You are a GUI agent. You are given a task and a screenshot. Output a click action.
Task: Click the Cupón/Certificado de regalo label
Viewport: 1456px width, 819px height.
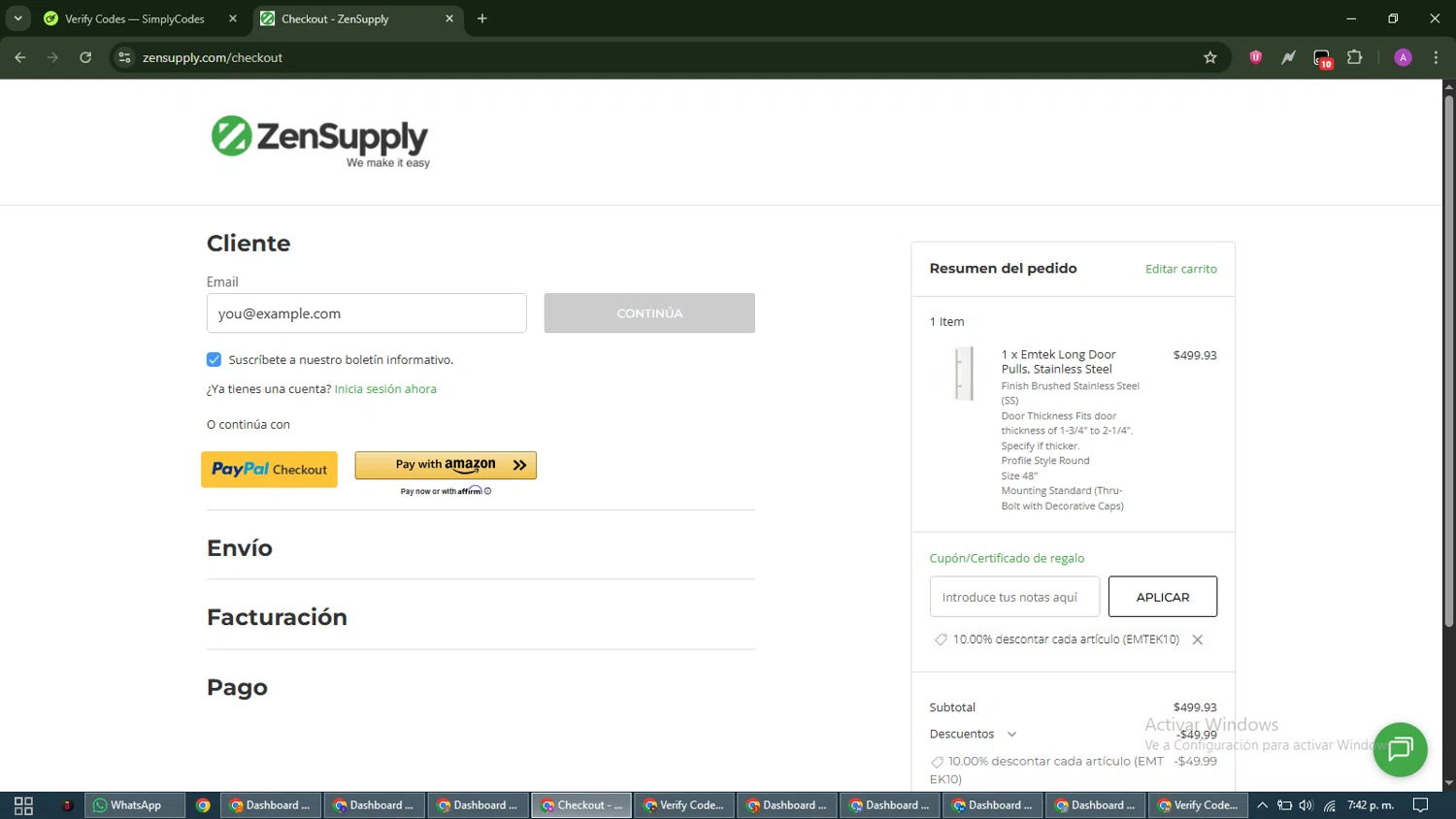(x=1007, y=558)
